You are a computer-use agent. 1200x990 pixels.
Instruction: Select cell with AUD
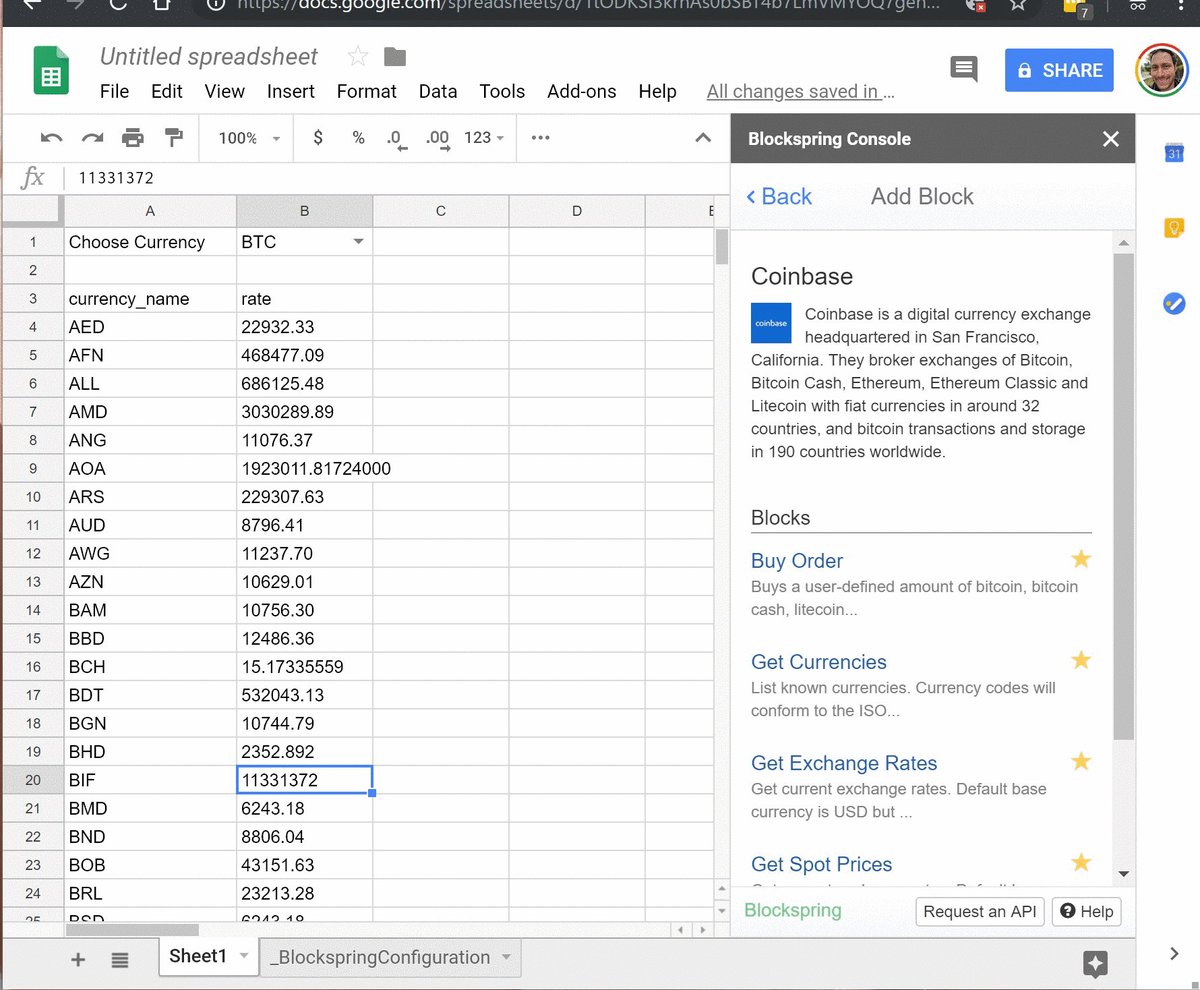click(150, 525)
